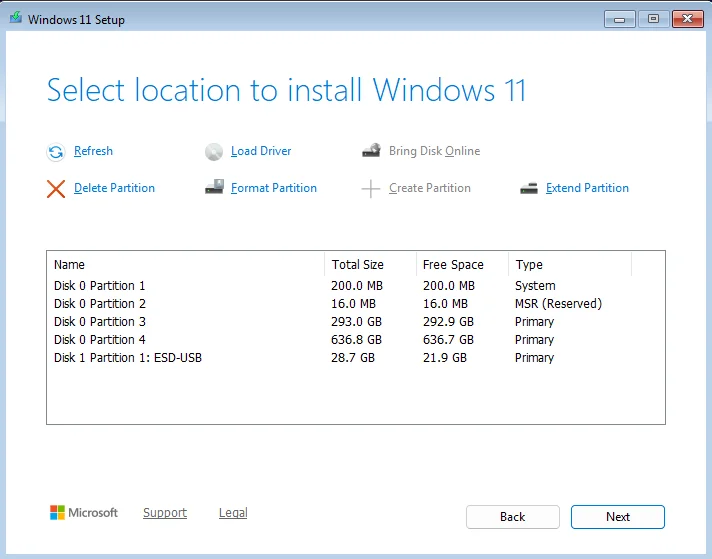Click the red X Delete Partition icon
Image resolution: width=712 pixels, height=559 pixels.
coord(56,189)
